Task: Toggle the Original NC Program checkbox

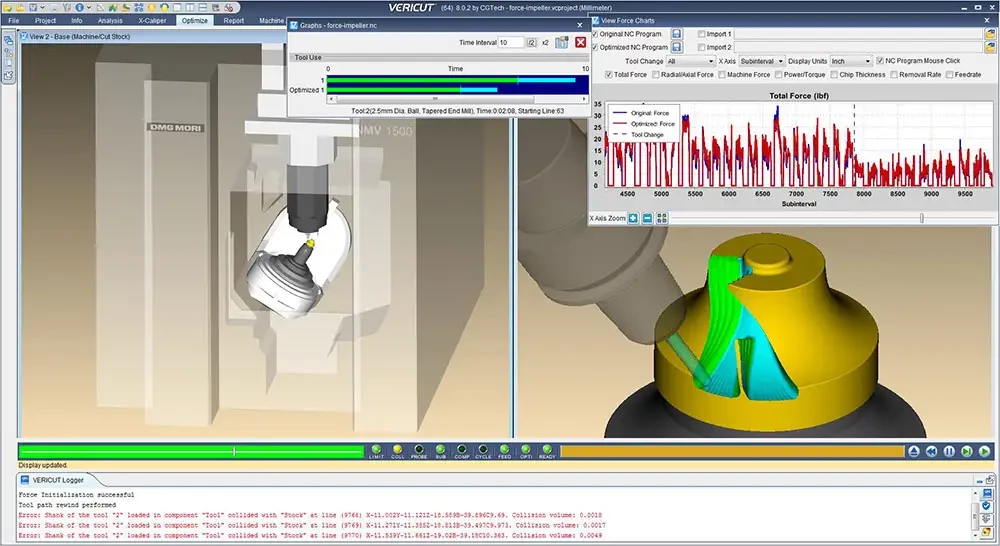Action: pyautogui.click(x=595, y=34)
